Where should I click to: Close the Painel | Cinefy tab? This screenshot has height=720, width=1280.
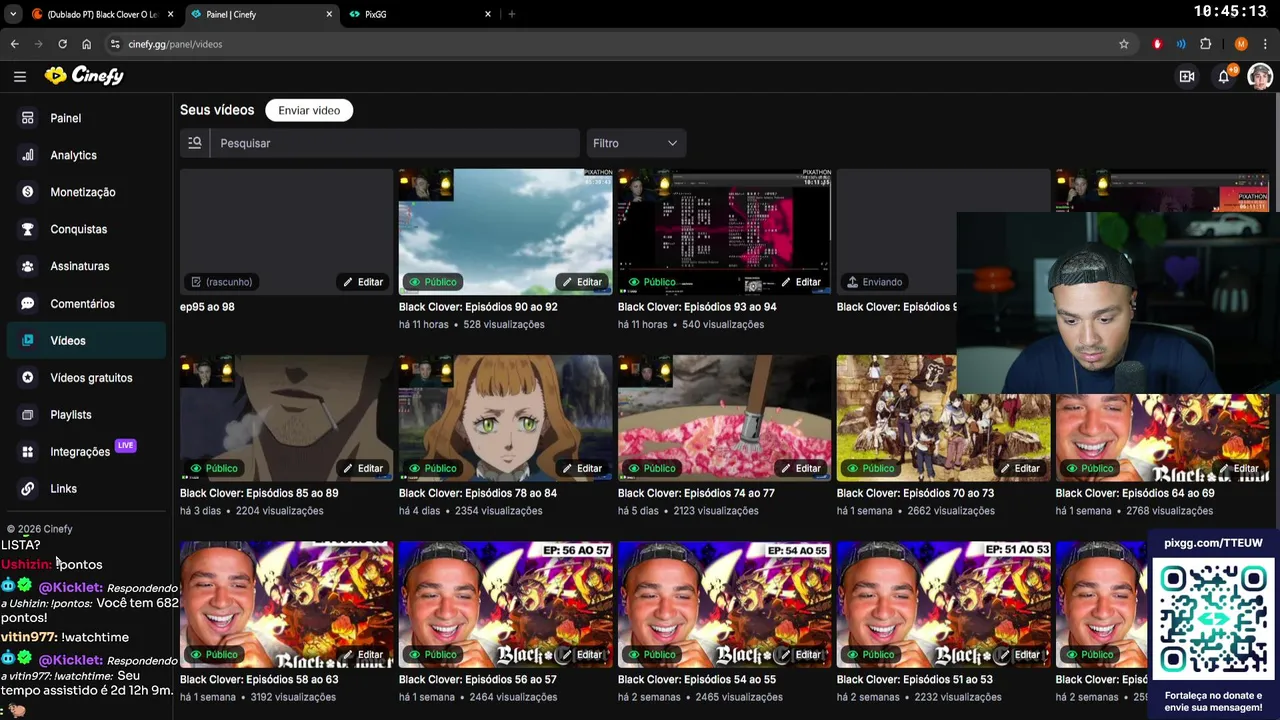pos(329,14)
